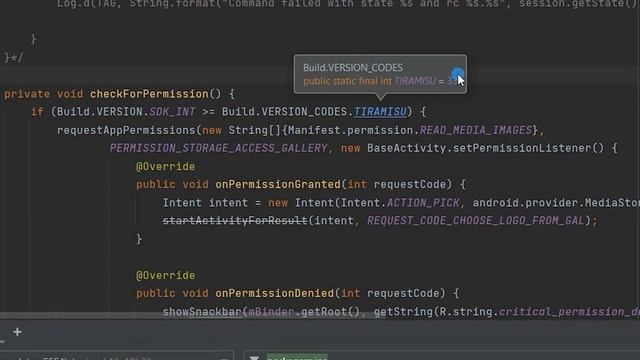This screenshot has width=640, height=360.
Task: Click the onPermissionGranted method name
Action: (278, 184)
